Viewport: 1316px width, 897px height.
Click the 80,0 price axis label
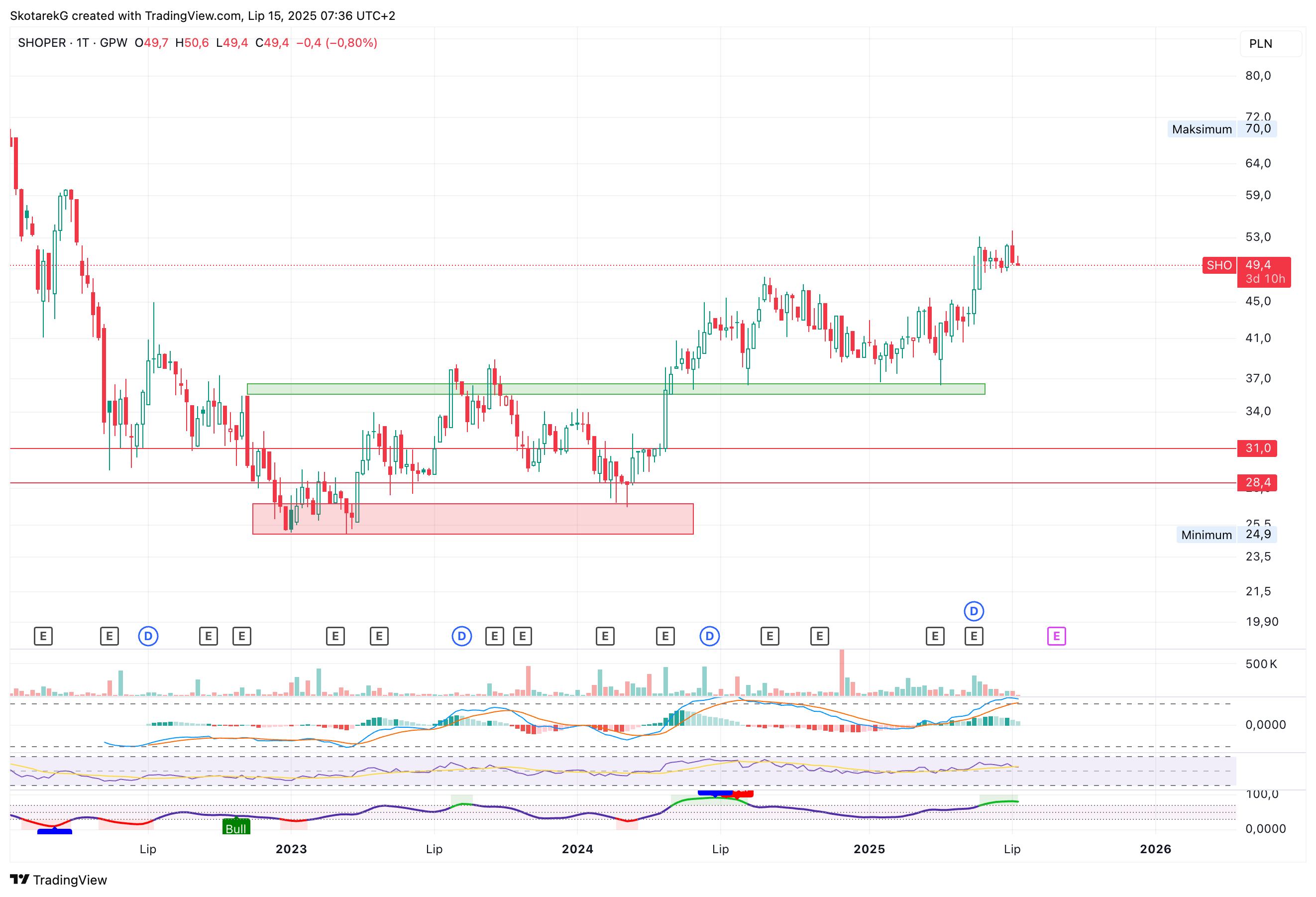tap(1258, 76)
